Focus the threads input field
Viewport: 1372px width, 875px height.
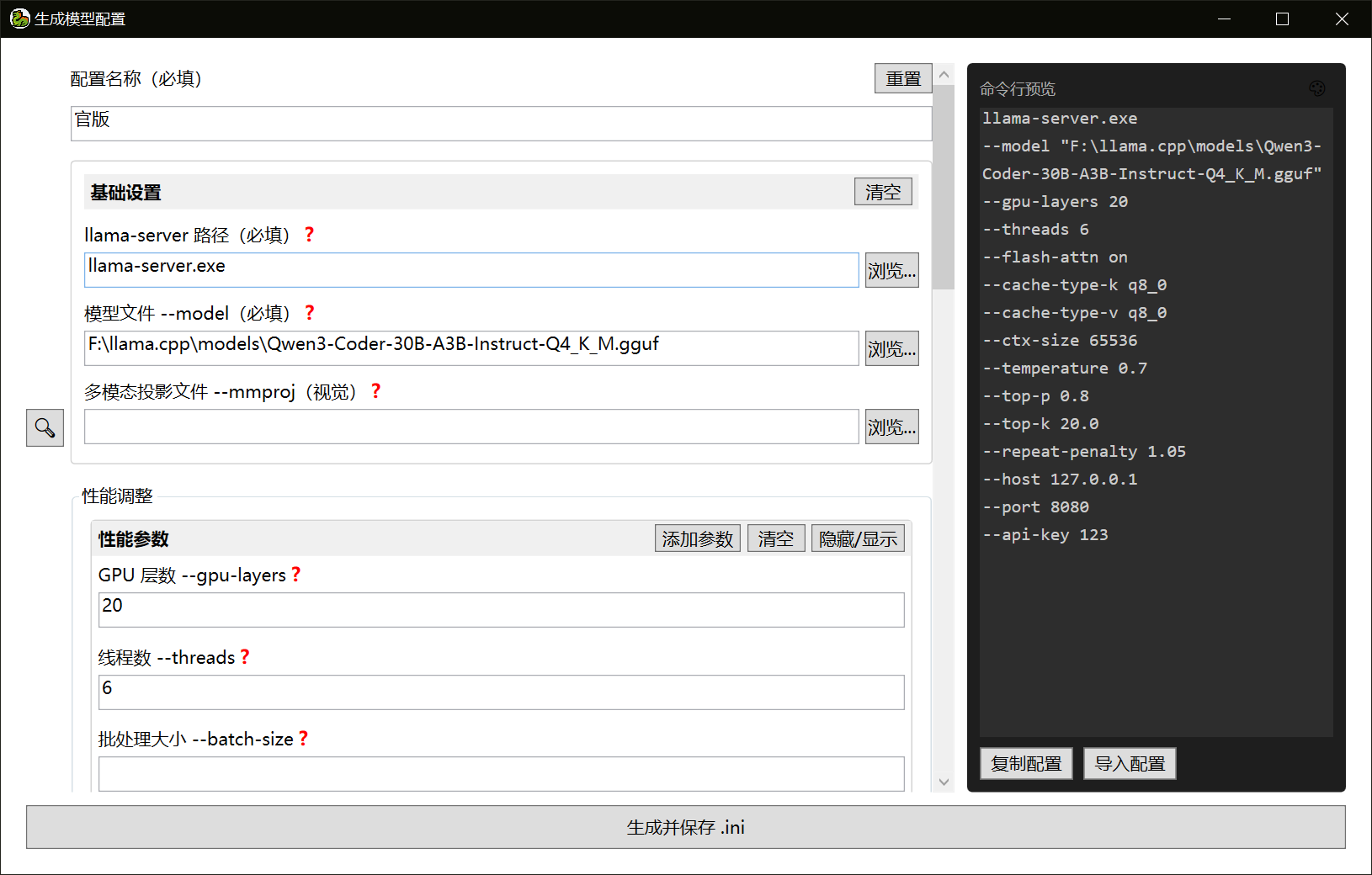tap(502, 692)
